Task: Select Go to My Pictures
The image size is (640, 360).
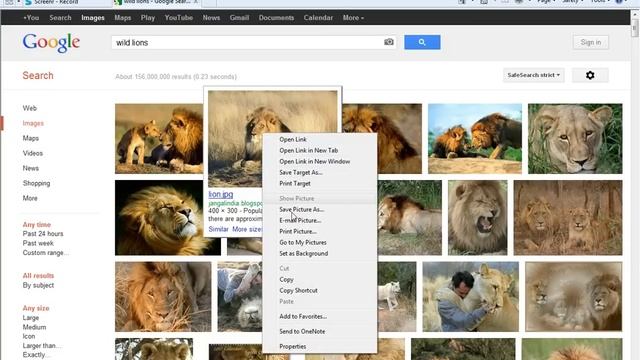Action: click(x=303, y=242)
